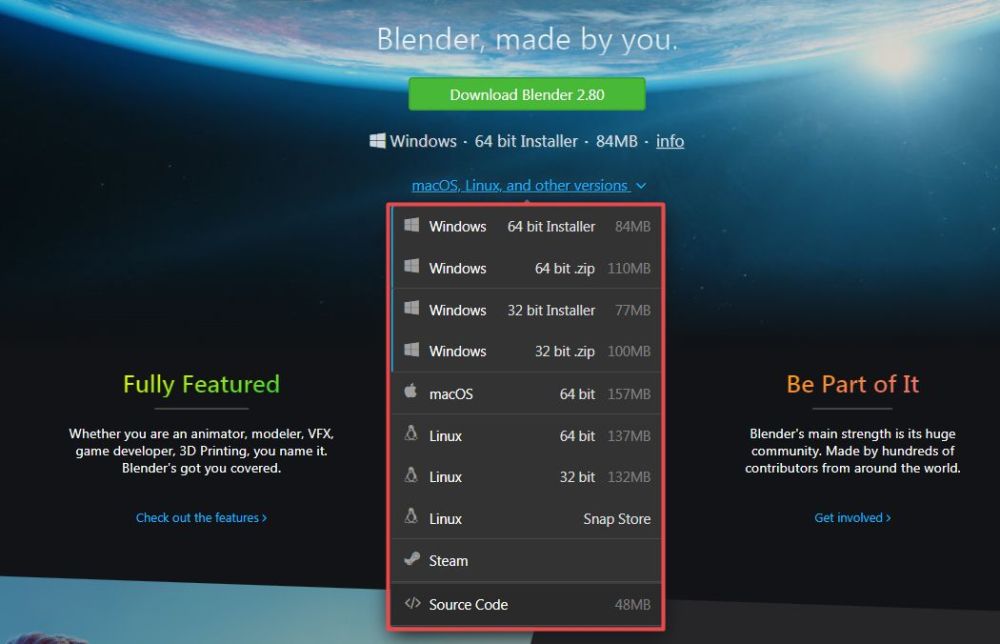Select Windows 32 bit .zip 100MB entry
This screenshot has width=1000, height=644.
pyautogui.click(x=526, y=351)
